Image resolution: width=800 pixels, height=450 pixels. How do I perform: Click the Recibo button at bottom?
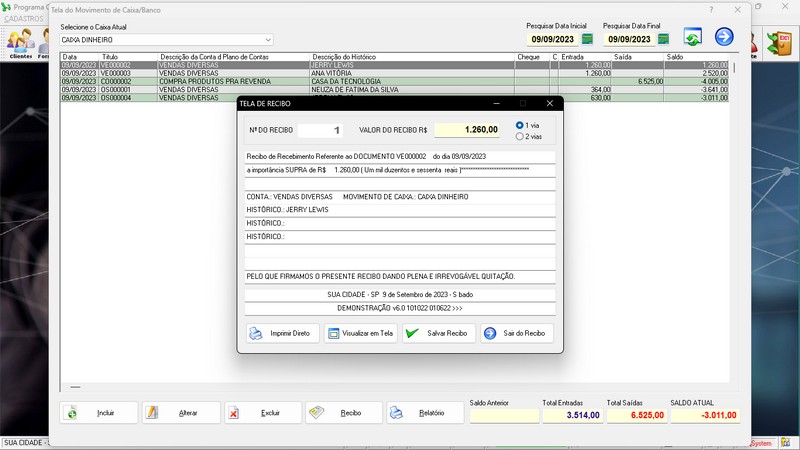click(344, 413)
